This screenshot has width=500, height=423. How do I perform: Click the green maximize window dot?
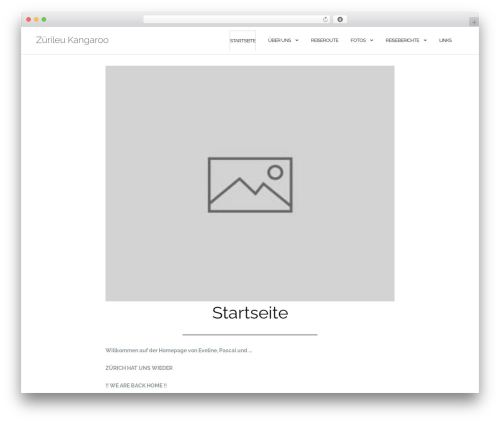pos(44,19)
